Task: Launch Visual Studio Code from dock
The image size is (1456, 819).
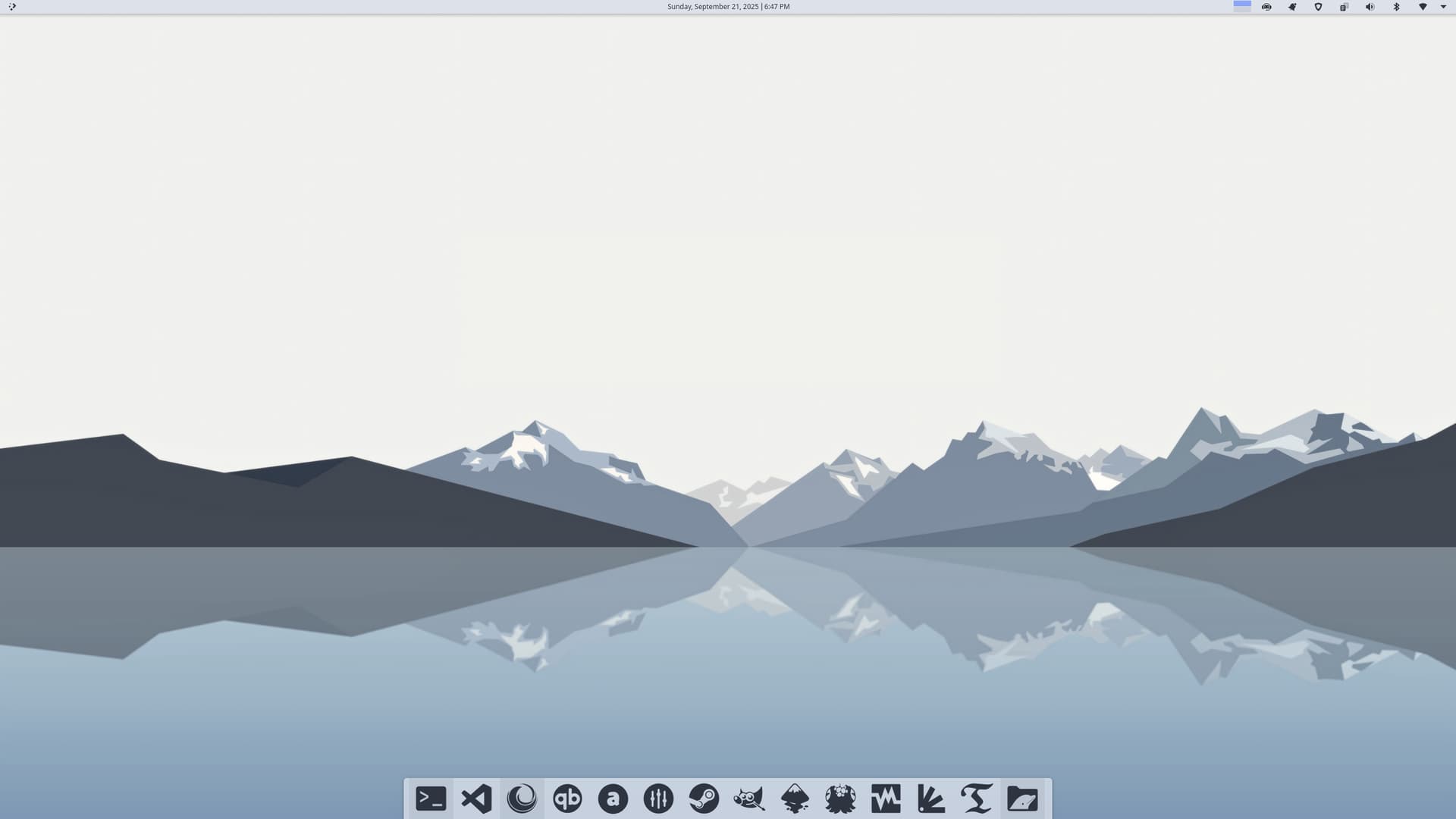Action: point(476,799)
